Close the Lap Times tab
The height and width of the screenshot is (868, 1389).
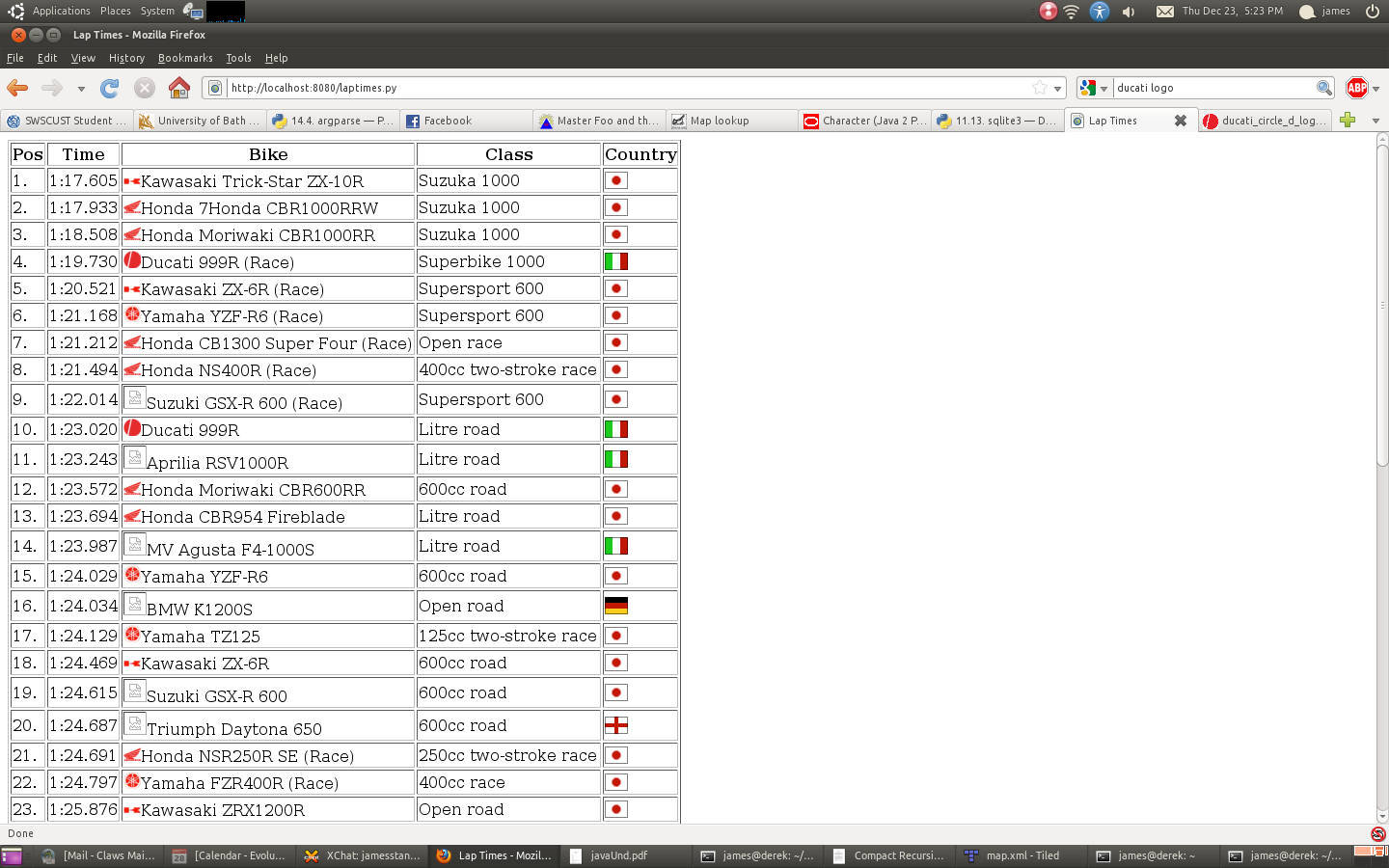[1180, 121]
